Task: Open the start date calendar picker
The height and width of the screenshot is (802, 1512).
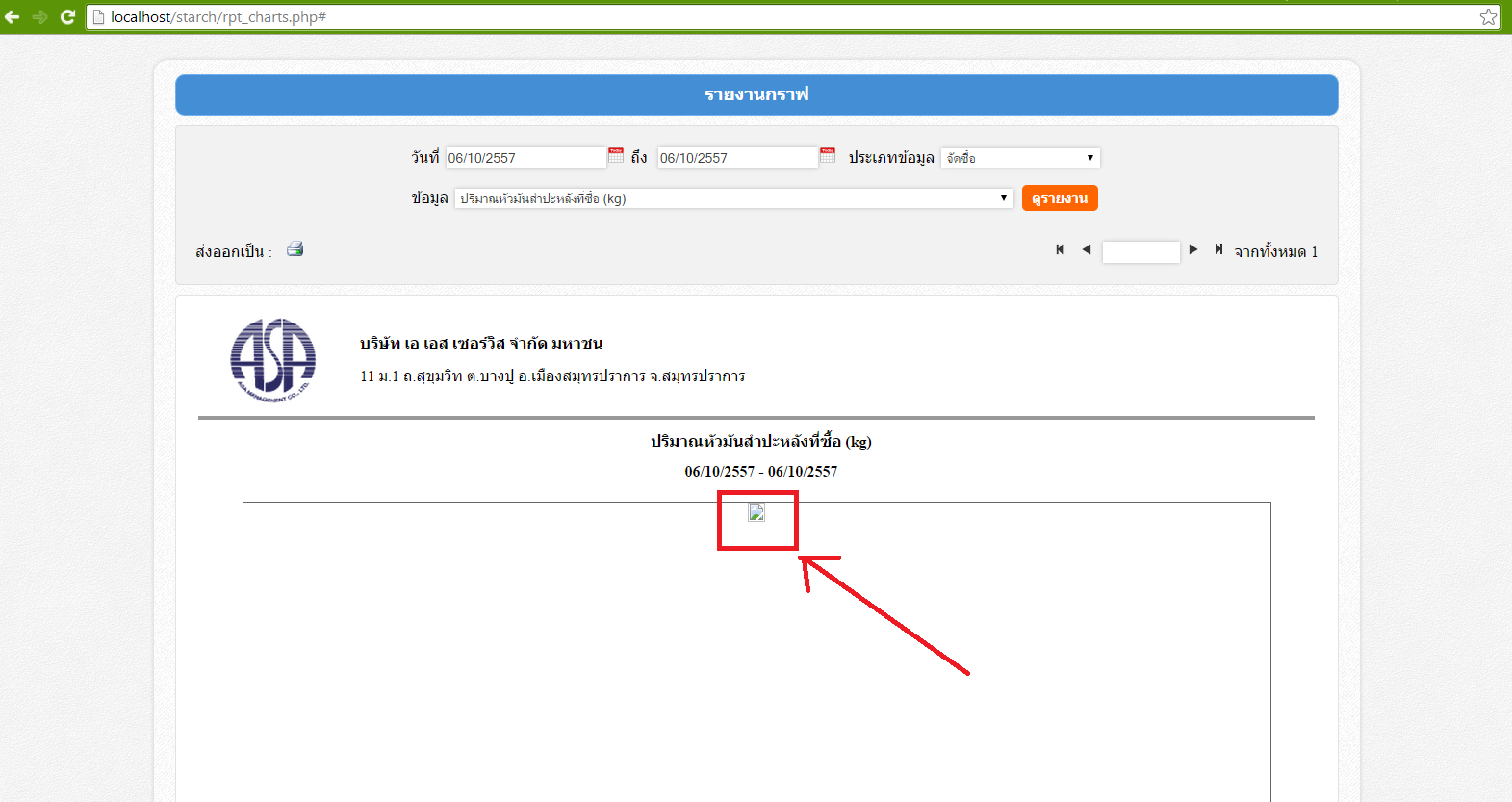Action: [x=616, y=155]
